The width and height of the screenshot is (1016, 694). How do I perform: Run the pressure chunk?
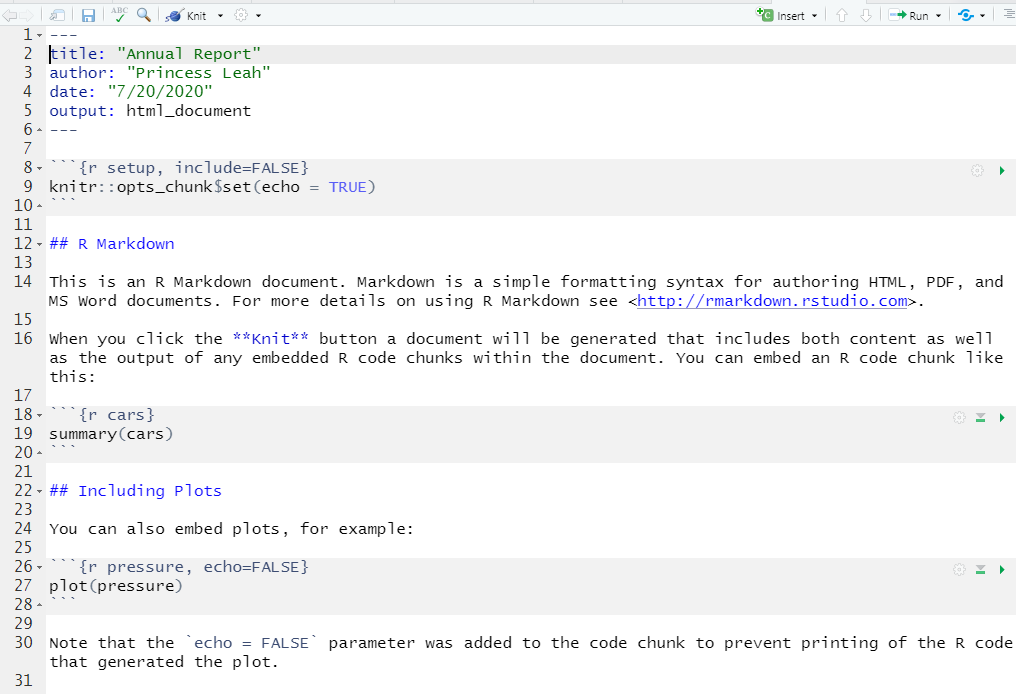click(1002, 570)
